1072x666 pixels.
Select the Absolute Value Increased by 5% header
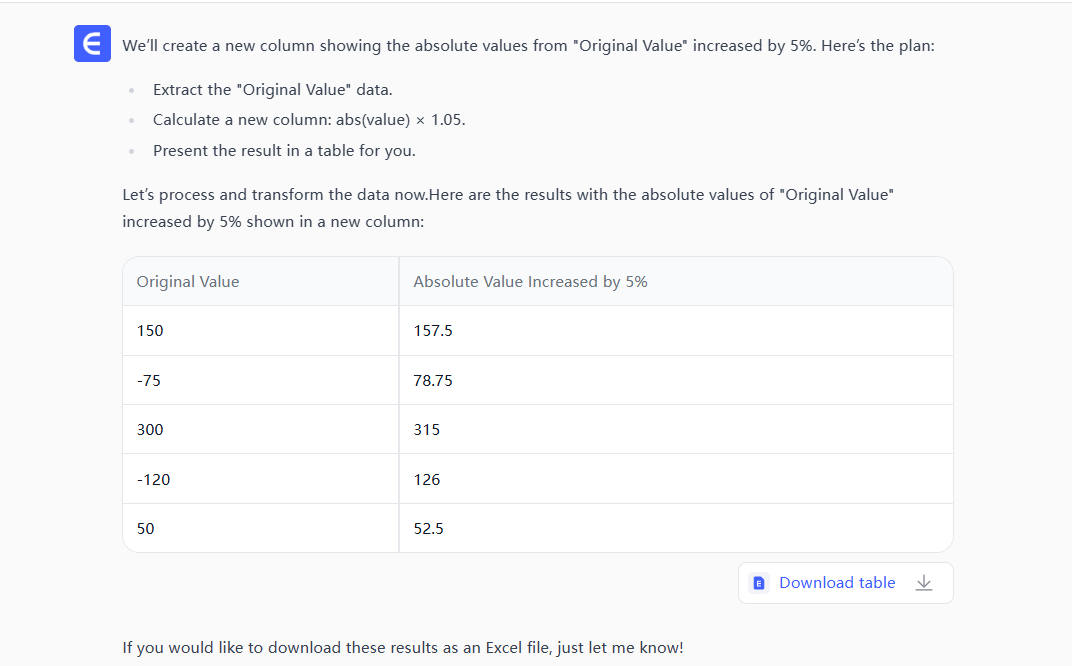[530, 282]
